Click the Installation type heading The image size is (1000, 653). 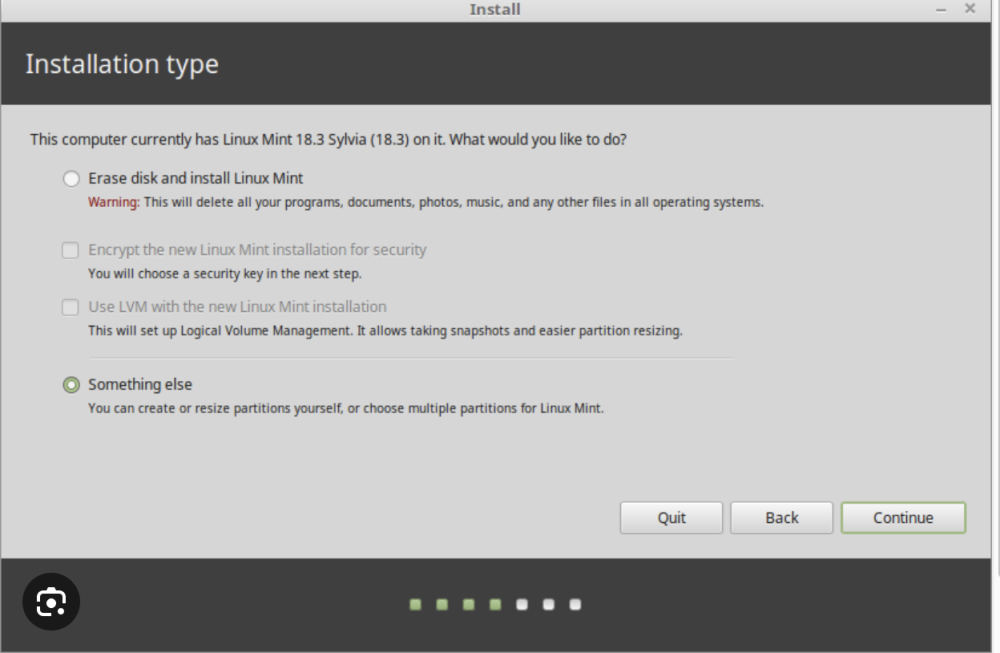pyautogui.click(x=122, y=64)
